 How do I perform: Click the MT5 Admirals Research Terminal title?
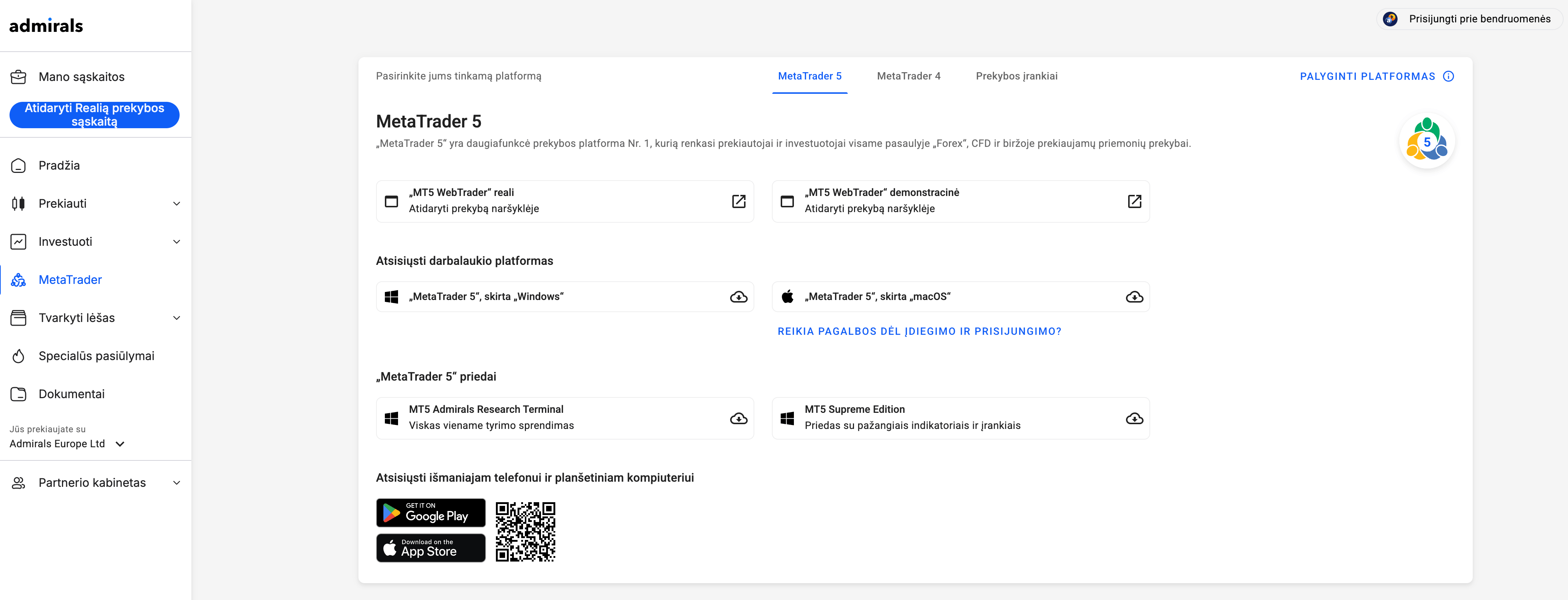pos(486,410)
